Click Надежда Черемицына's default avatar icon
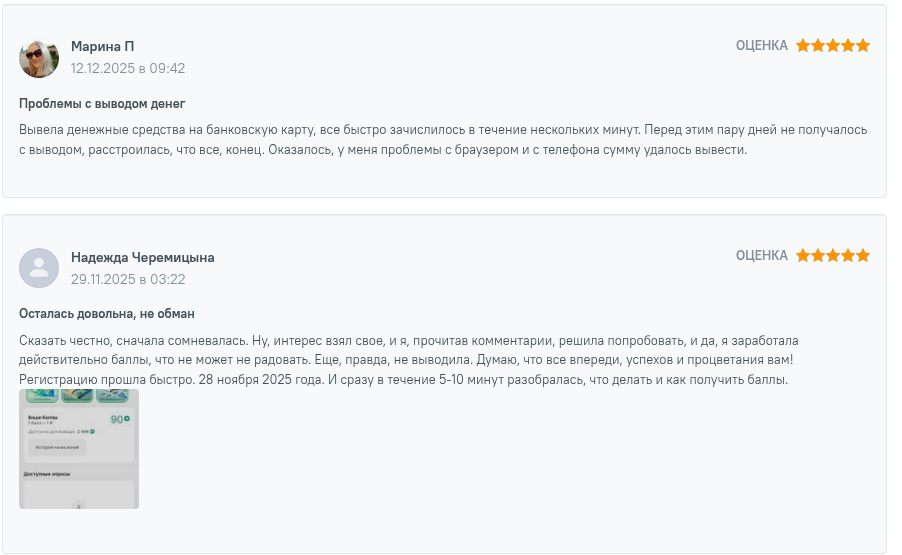Screen dimensions: 902x555 [x=39, y=268]
